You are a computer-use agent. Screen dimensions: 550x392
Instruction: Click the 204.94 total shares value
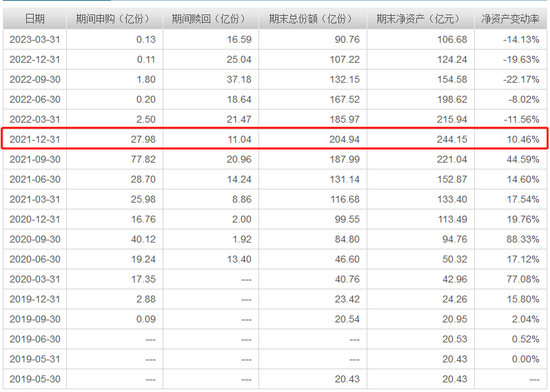coord(344,139)
